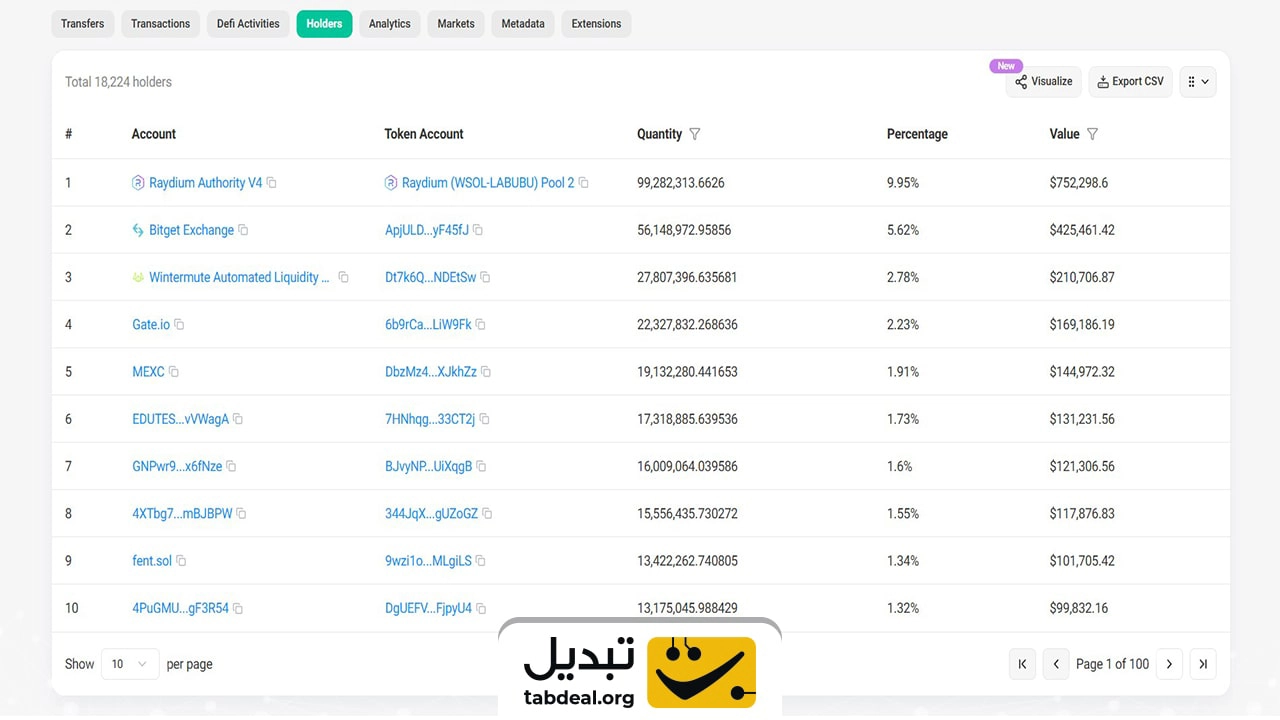This screenshot has width=1280, height=720.
Task: Open the column layout options dropdown
Action: point(1198,82)
